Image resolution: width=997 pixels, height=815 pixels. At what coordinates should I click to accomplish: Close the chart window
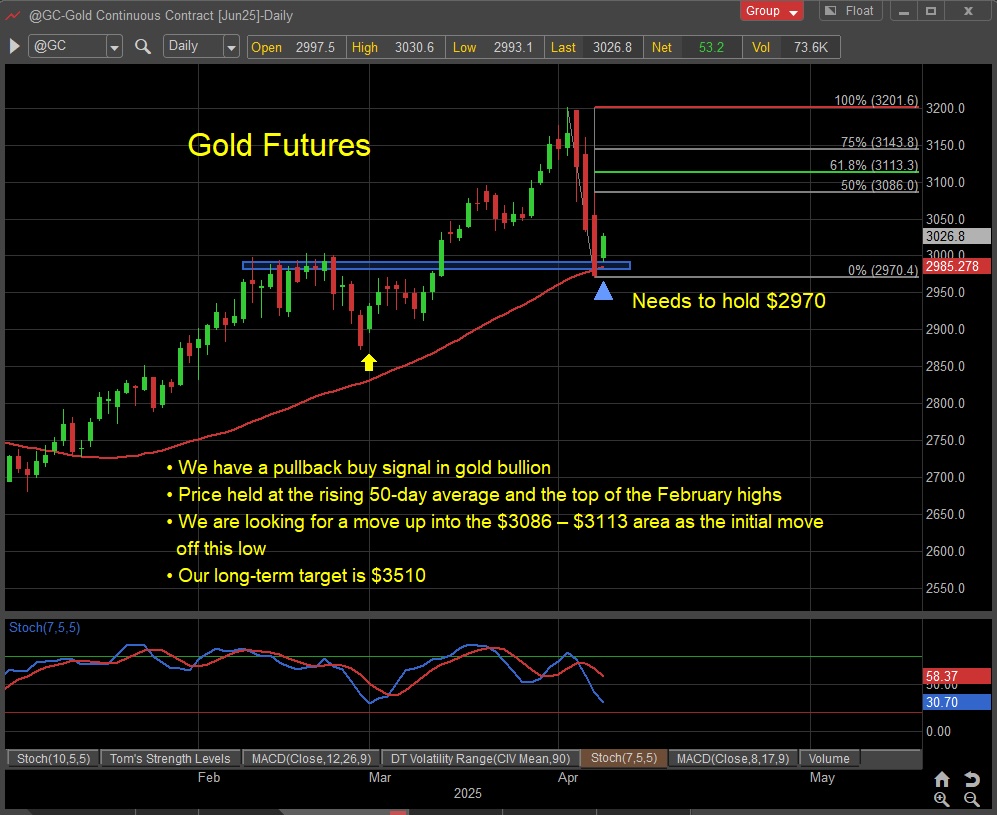pos(968,11)
